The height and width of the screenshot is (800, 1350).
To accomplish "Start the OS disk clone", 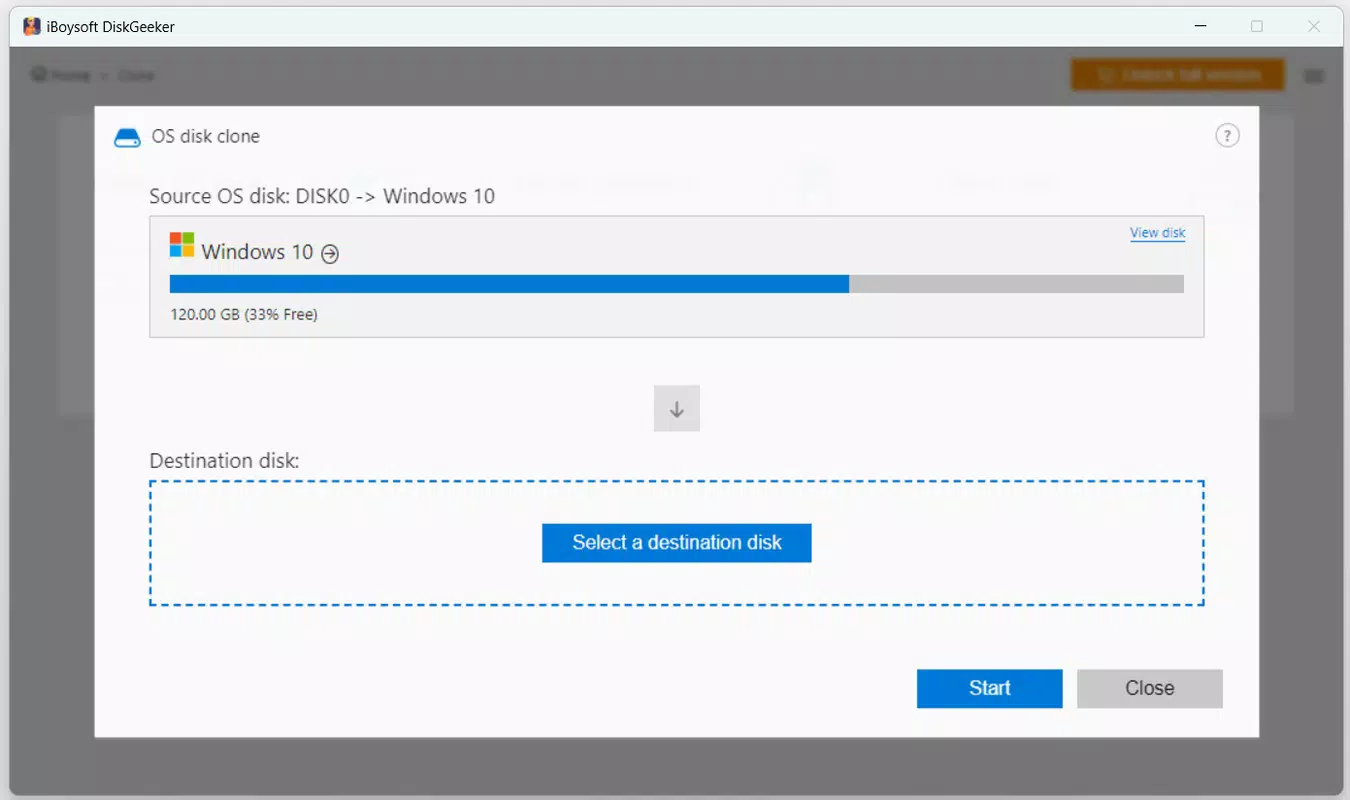I will [990, 688].
